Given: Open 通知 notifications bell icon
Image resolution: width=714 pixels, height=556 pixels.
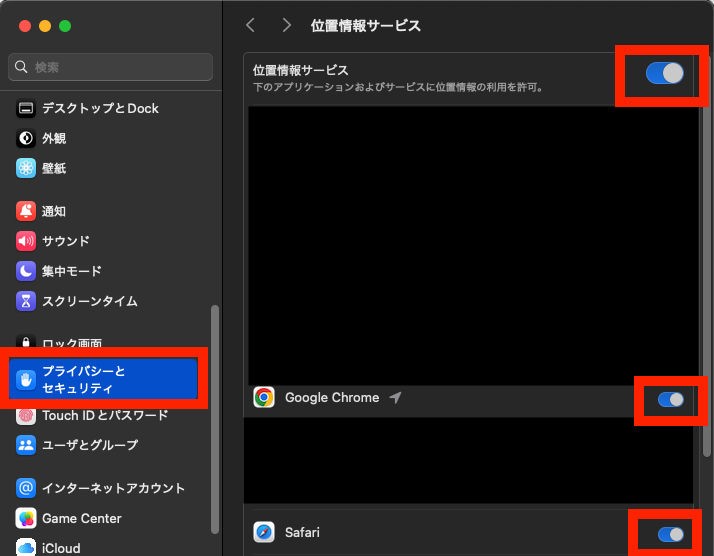Looking at the screenshot, I should coord(26,211).
